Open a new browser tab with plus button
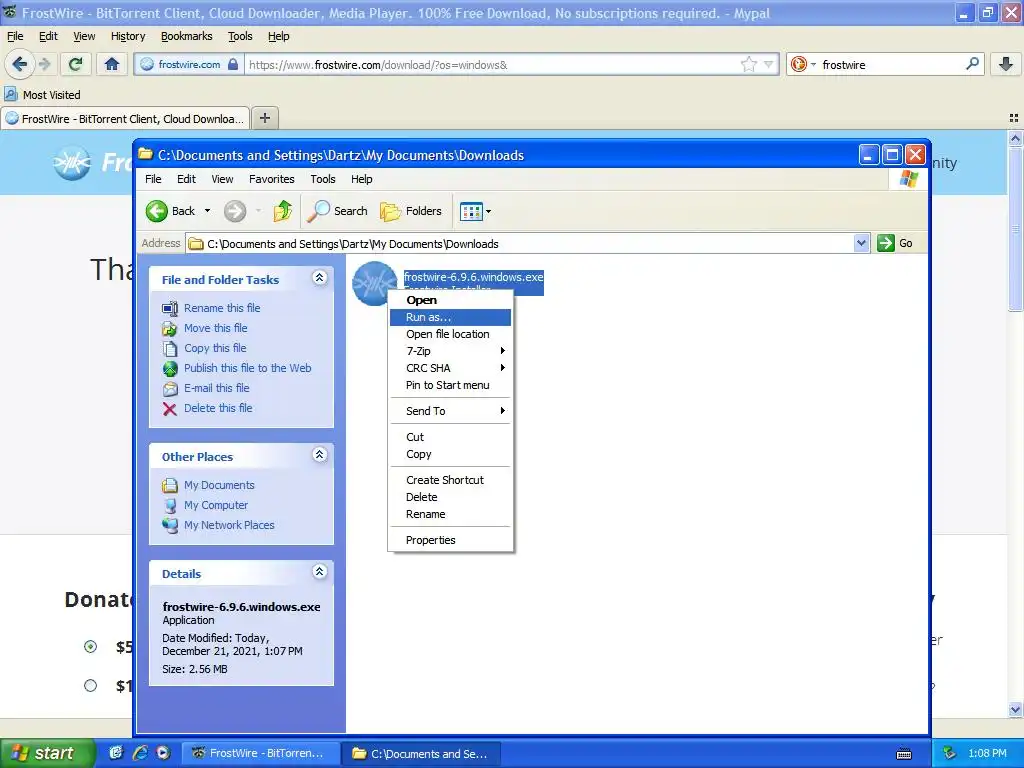 click(x=264, y=118)
